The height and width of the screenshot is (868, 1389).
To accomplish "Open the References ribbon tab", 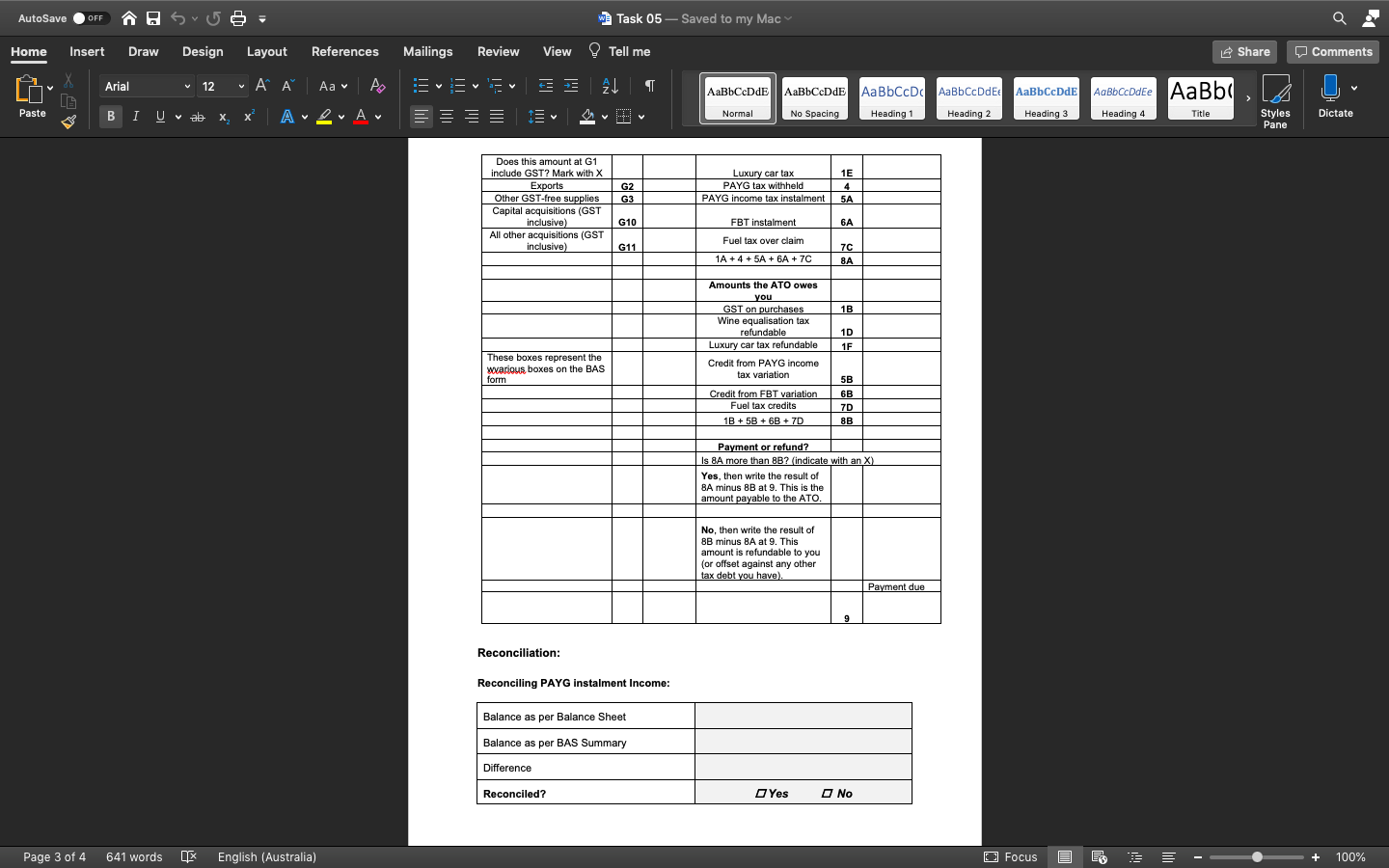I will pos(344,51).
